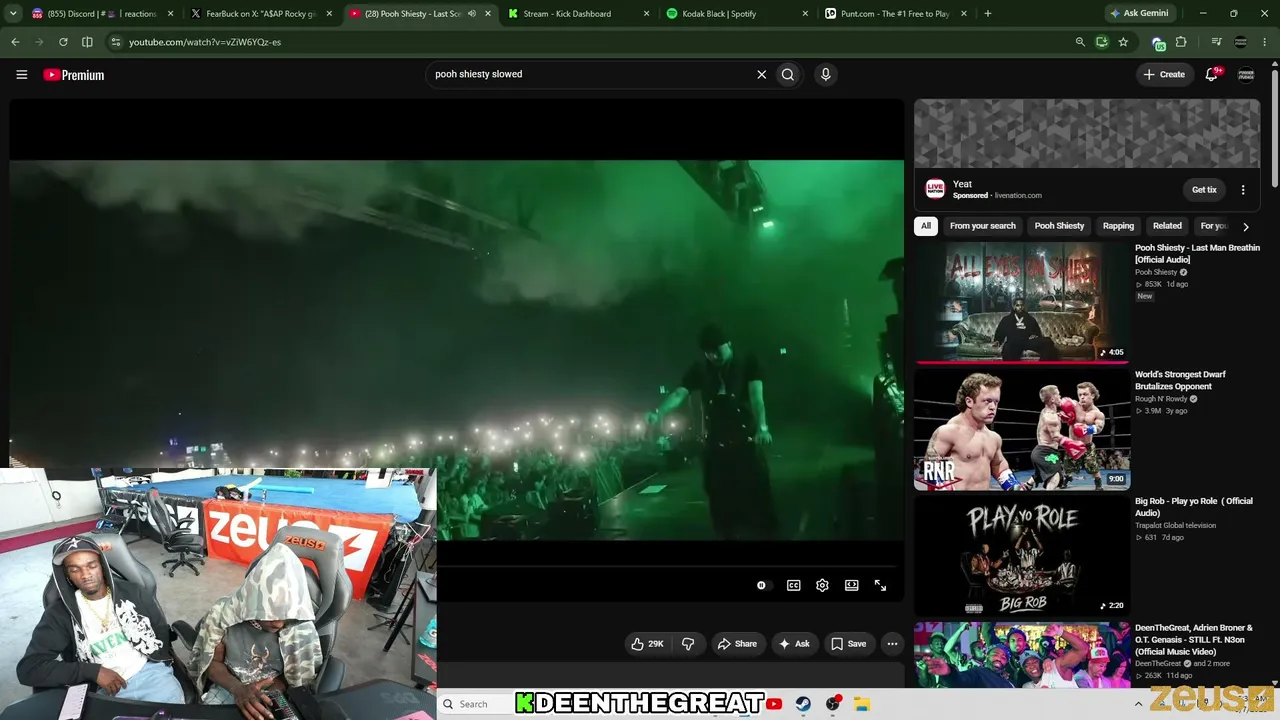The width and height of the screenshot is (1280, 720).
Task: Clear the YouTube search box text
Action: coord(761,74)
